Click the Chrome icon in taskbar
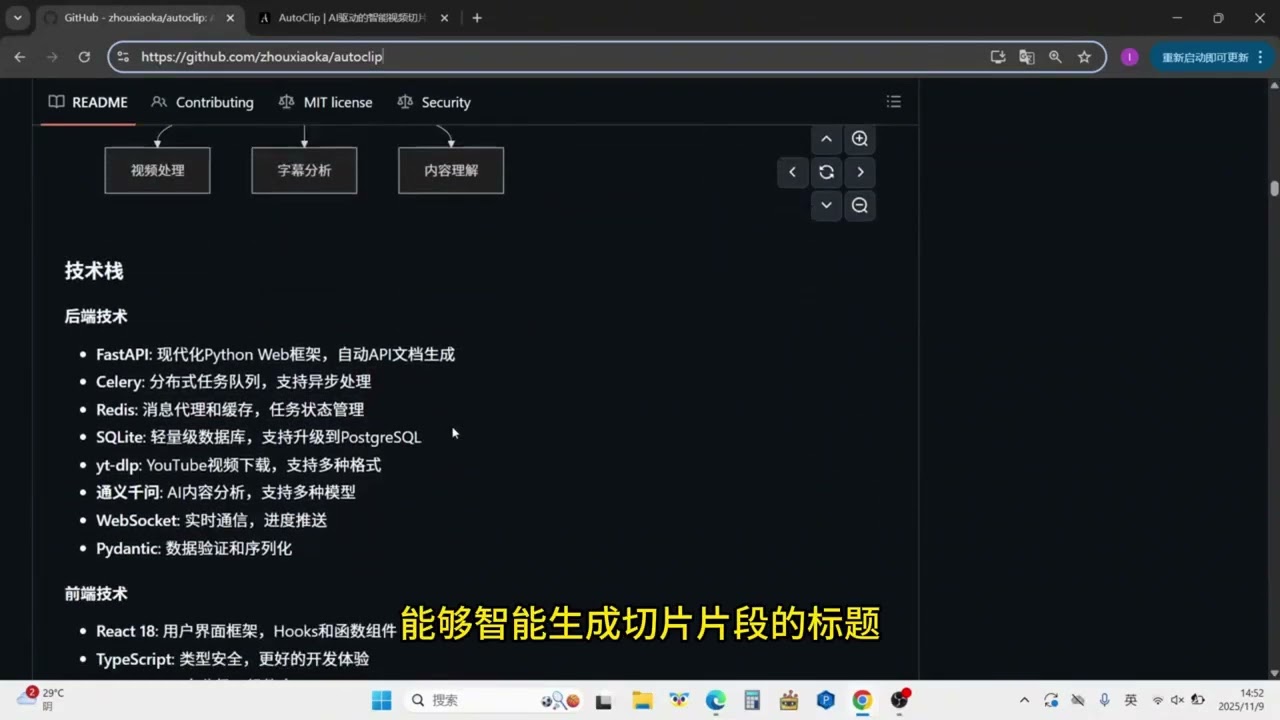The height and width of the screenshot is (720, 1280). (862, 701)
